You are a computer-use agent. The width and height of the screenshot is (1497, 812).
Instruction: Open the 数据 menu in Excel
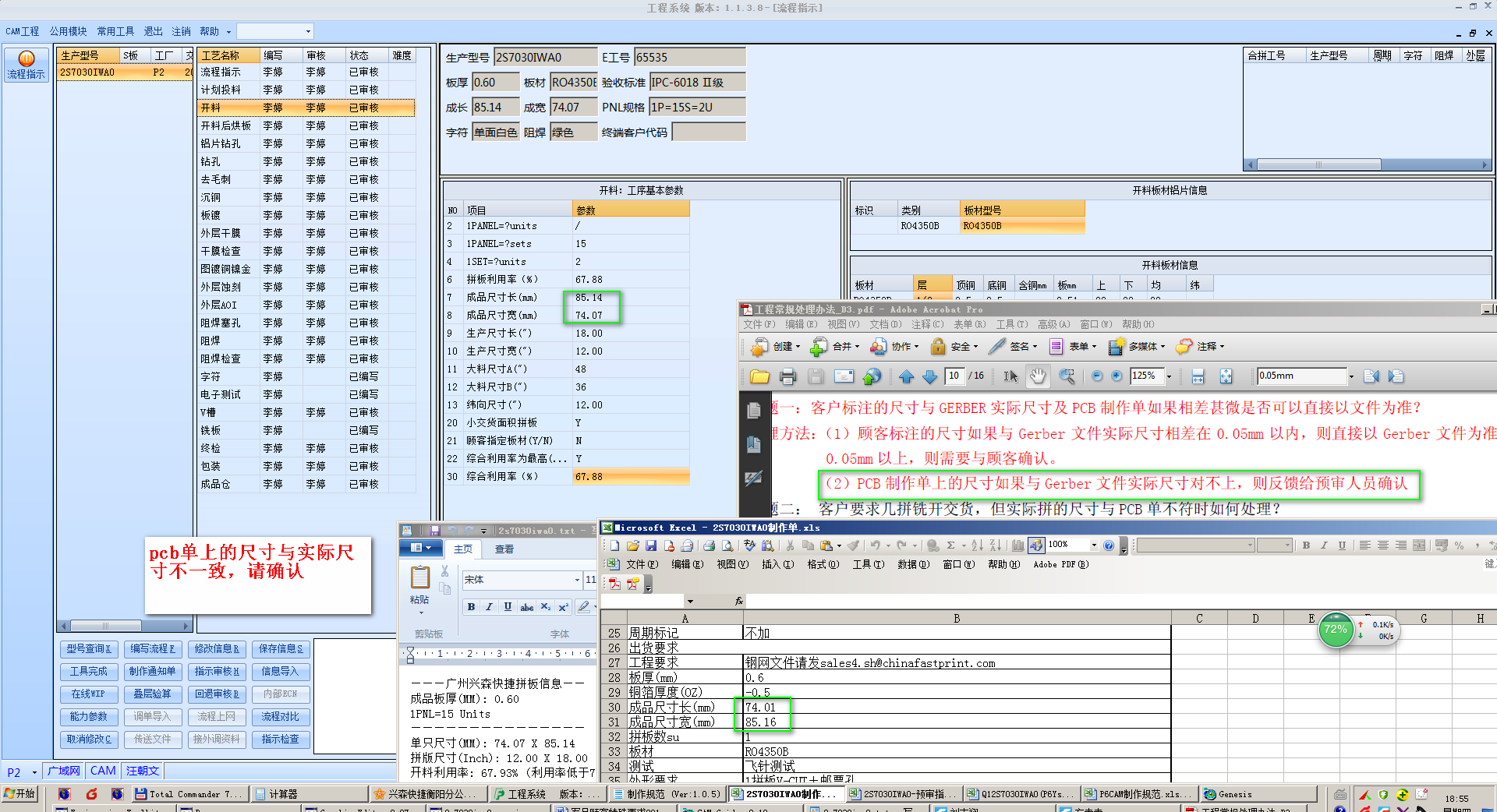[x=913, y=565]
